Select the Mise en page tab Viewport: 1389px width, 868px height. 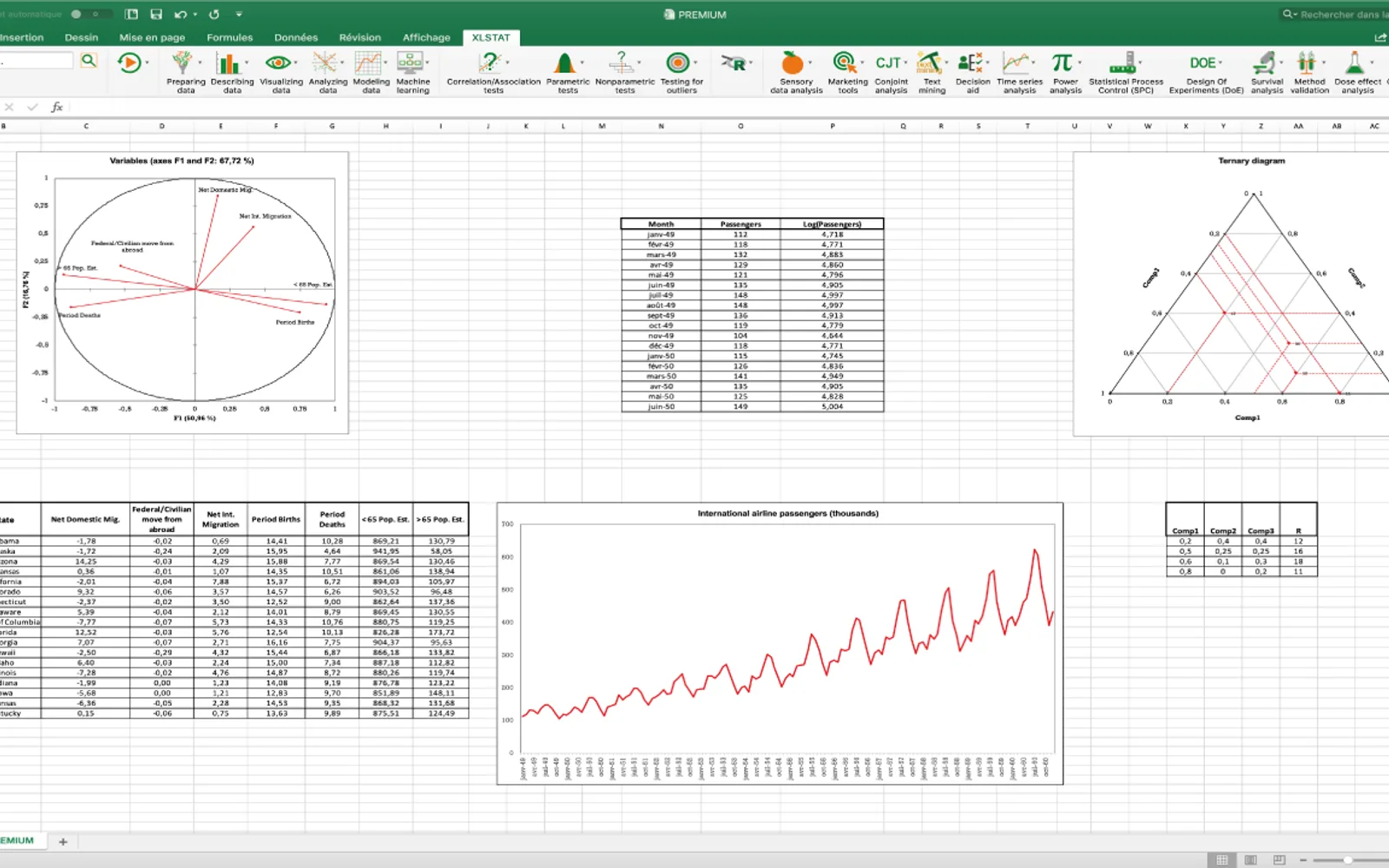152,37
